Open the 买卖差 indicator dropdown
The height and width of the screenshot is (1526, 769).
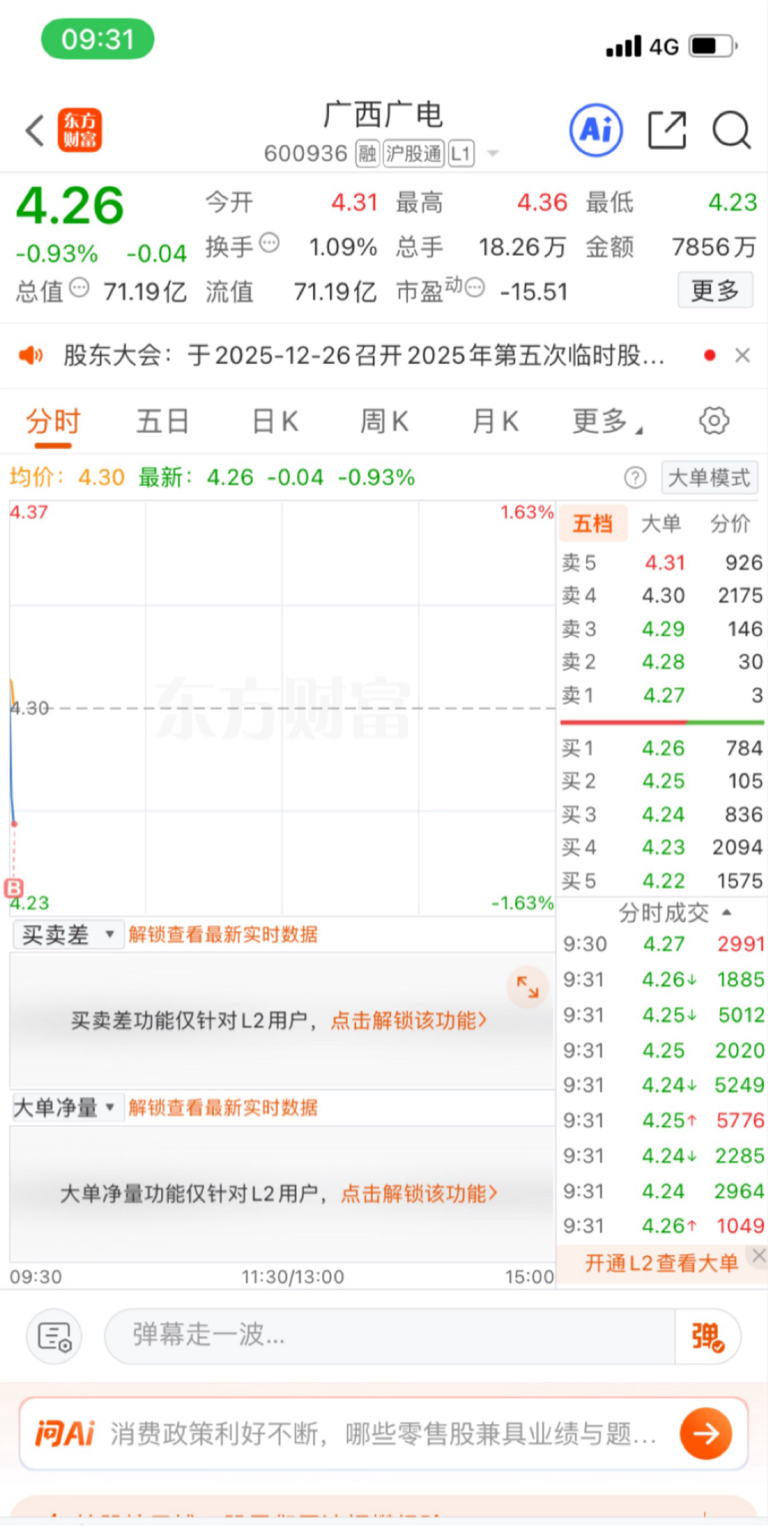tap(68, 935)
